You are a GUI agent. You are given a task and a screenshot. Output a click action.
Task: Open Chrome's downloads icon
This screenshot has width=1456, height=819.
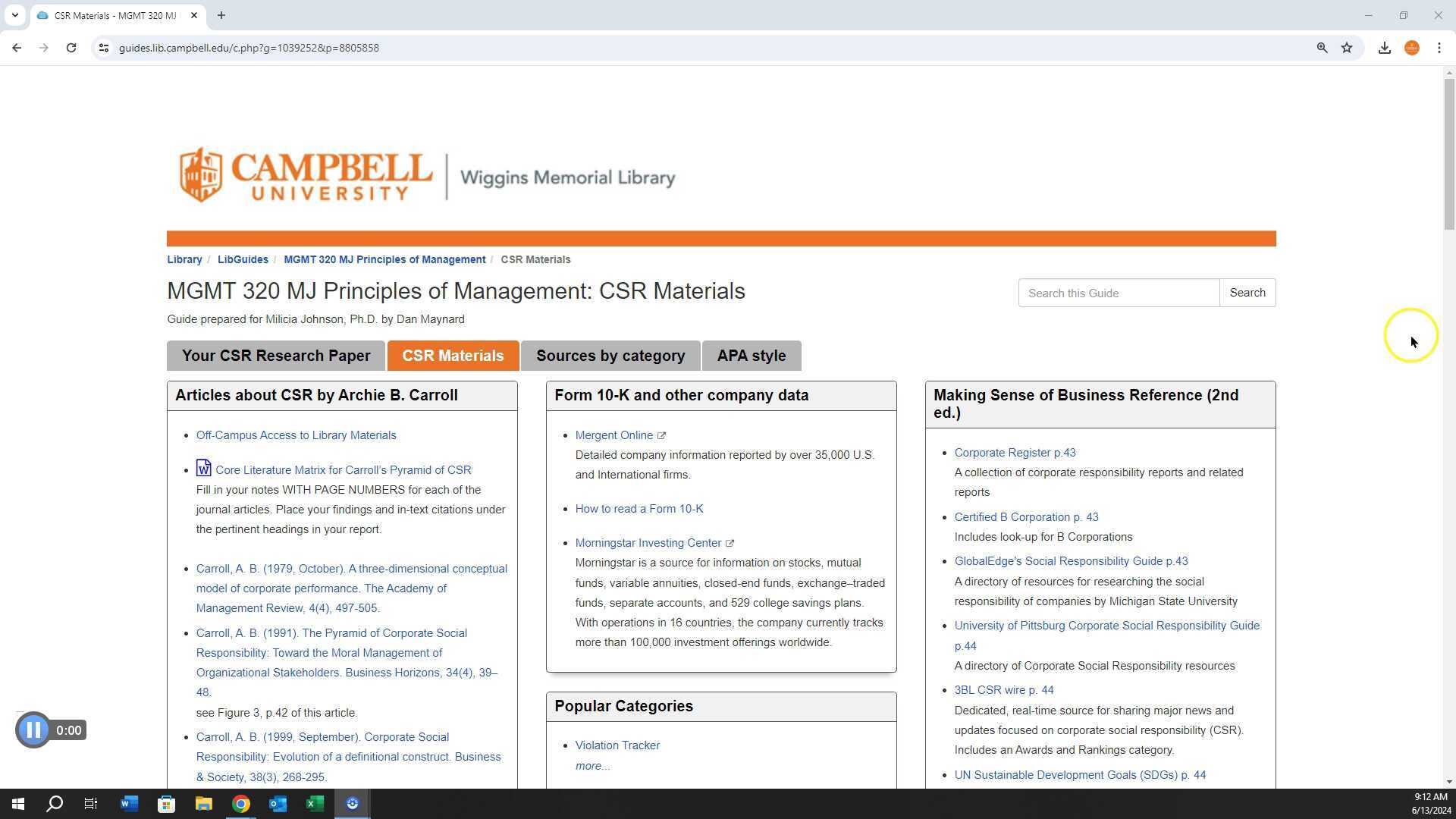pyautogui.click(x=1384, y=47)
